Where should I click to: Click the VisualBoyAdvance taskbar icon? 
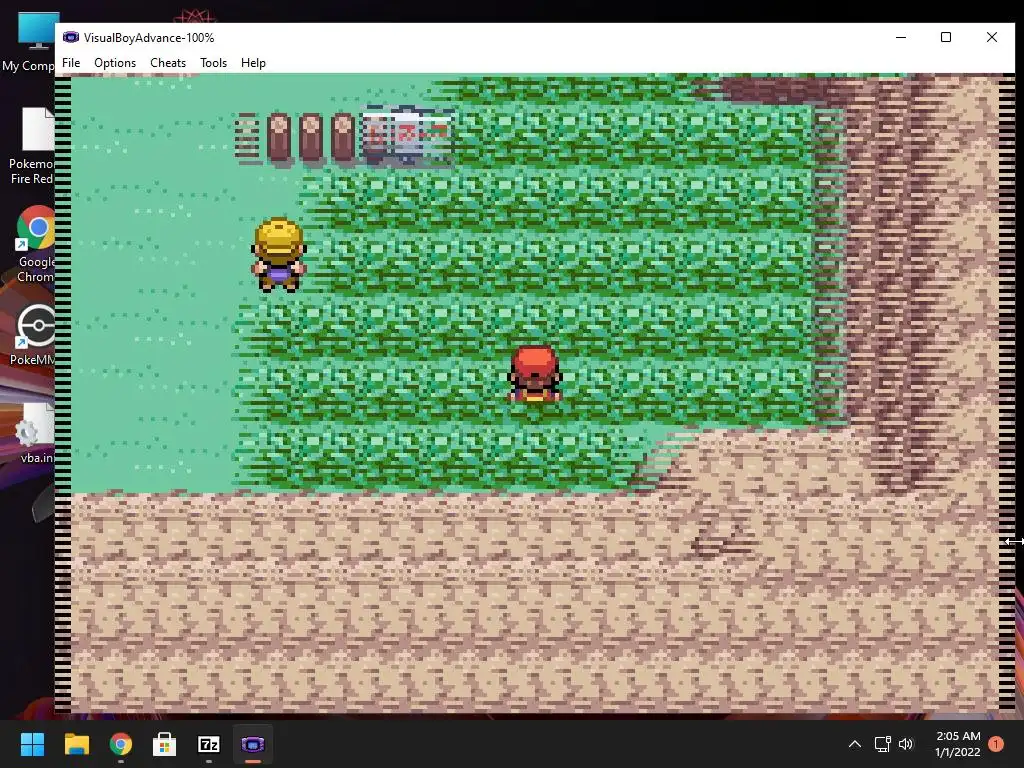point(253,744)
